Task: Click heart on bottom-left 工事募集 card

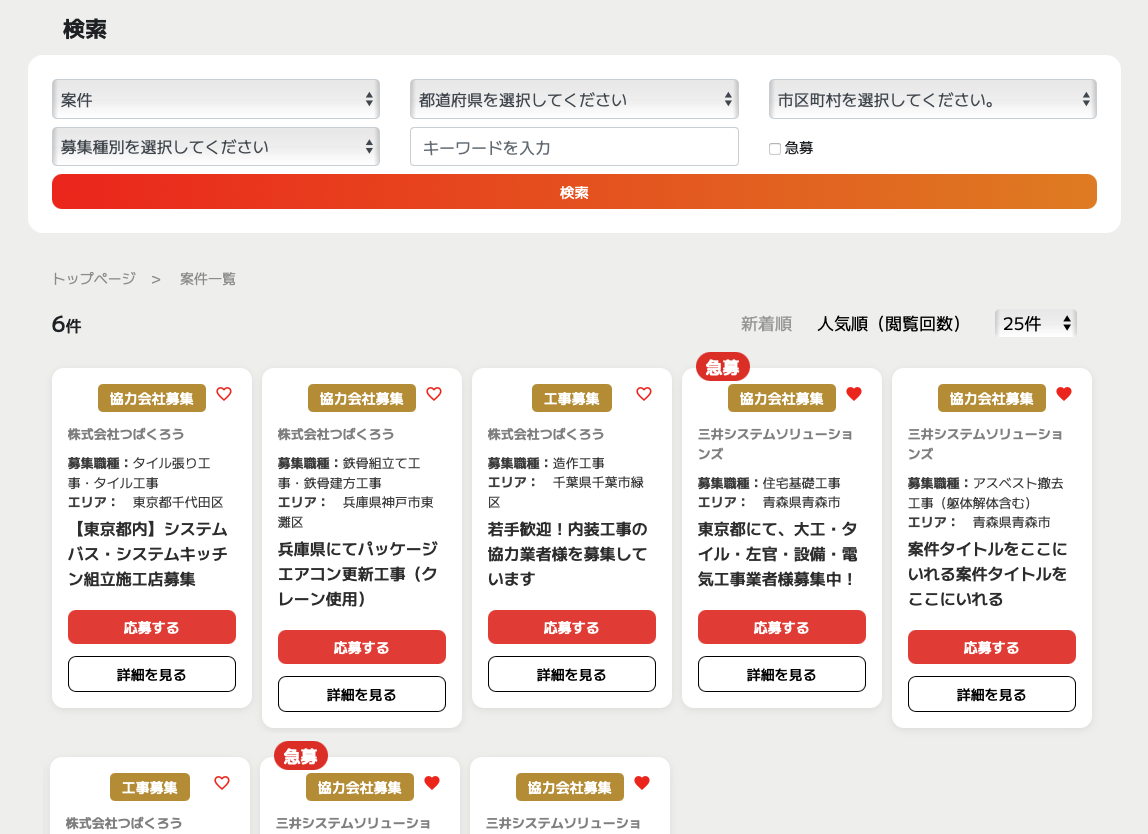Action: (x=222, y=783)
